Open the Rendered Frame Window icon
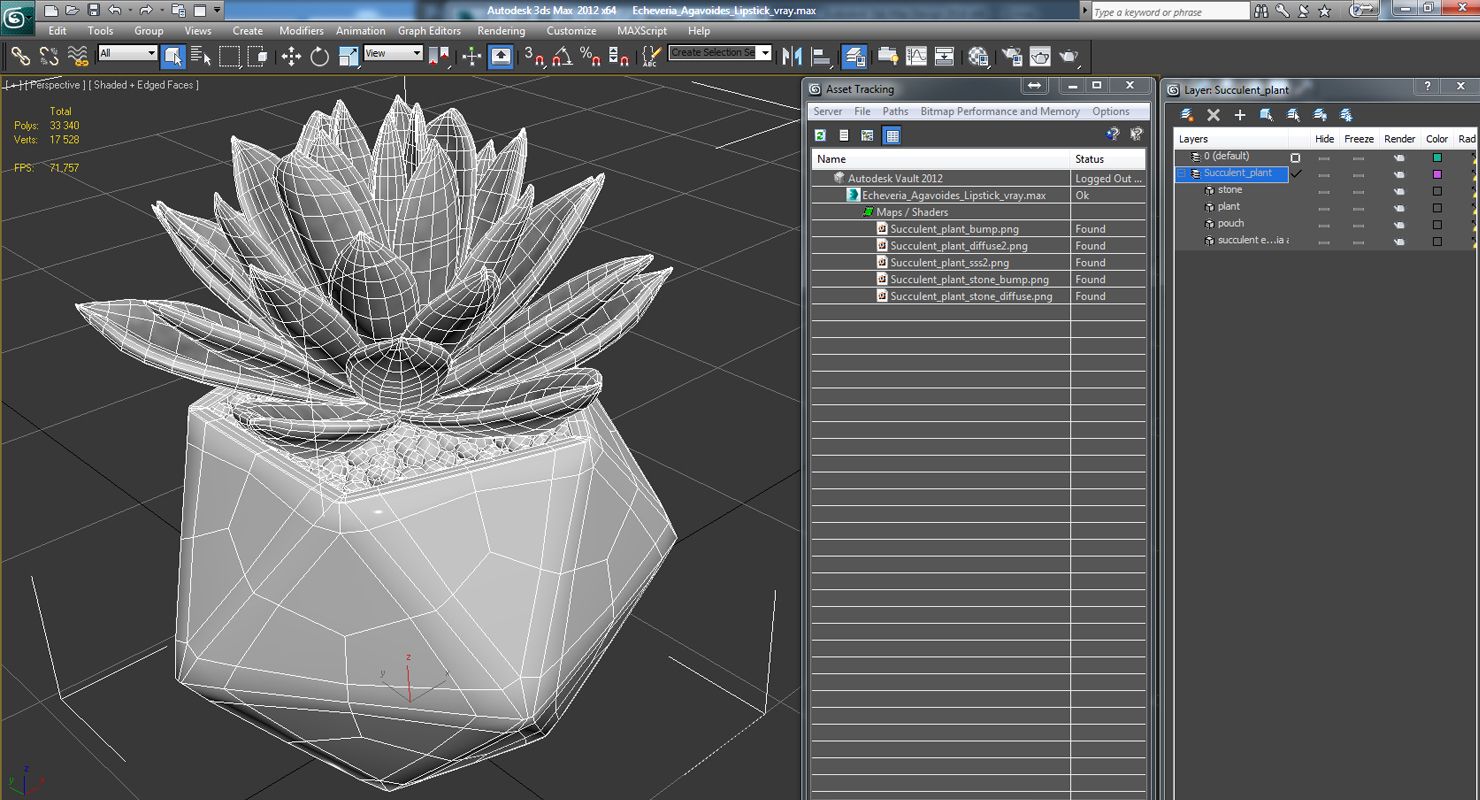The image size is (1480, 800). pos(1040,56)
